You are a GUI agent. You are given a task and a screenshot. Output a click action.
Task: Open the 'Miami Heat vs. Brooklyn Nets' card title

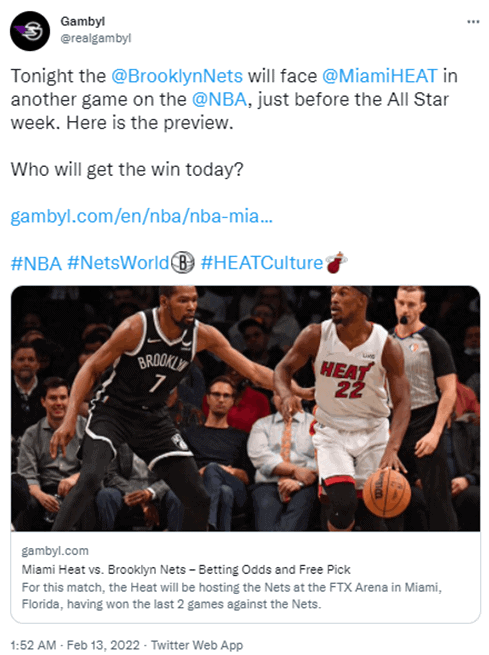pyautogui.click(x=186, y=569)
